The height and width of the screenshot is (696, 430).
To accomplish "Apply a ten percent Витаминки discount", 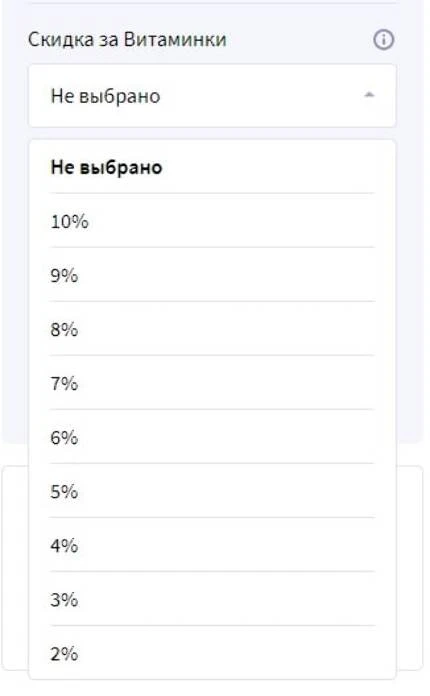I will (212, 221).
